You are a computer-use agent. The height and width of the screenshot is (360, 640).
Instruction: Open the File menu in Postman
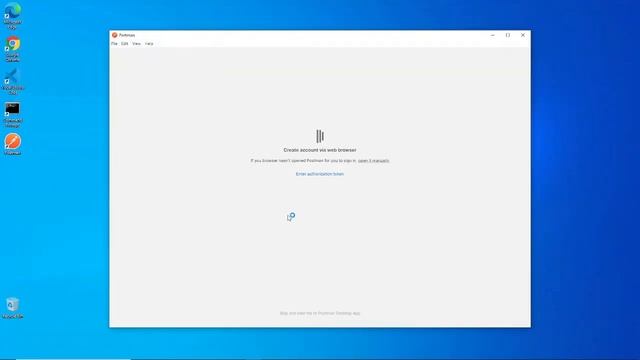114,44
